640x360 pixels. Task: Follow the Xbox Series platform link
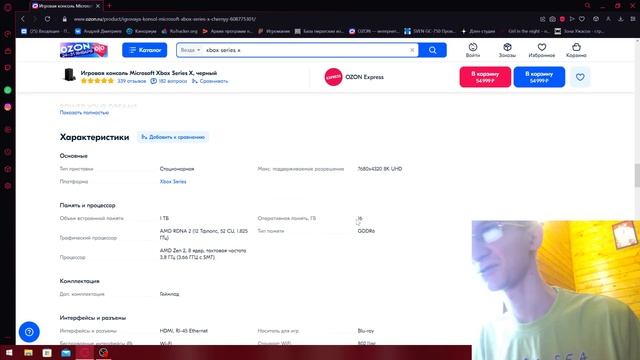pos(173,182)
